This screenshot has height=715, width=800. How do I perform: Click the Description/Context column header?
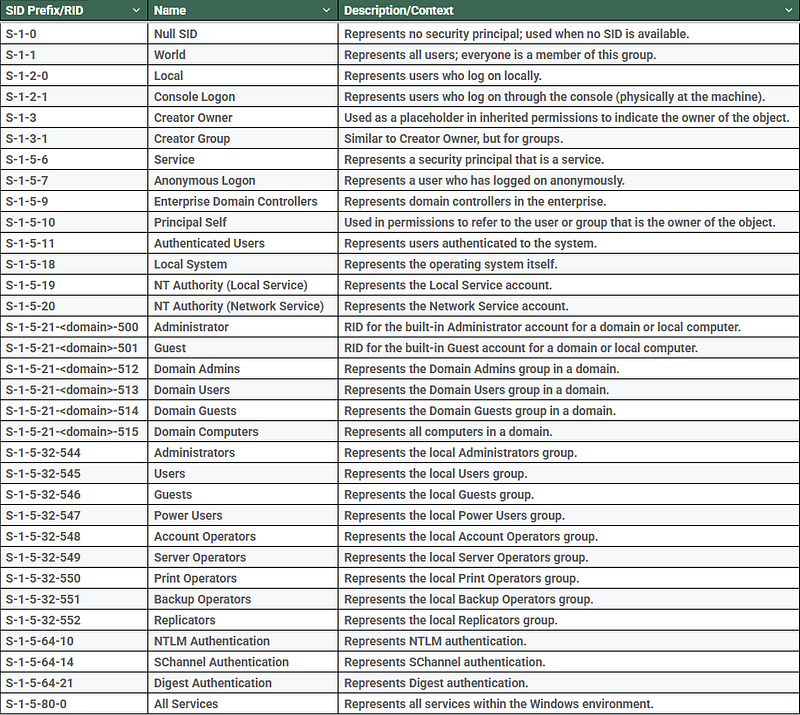[400, 11]
